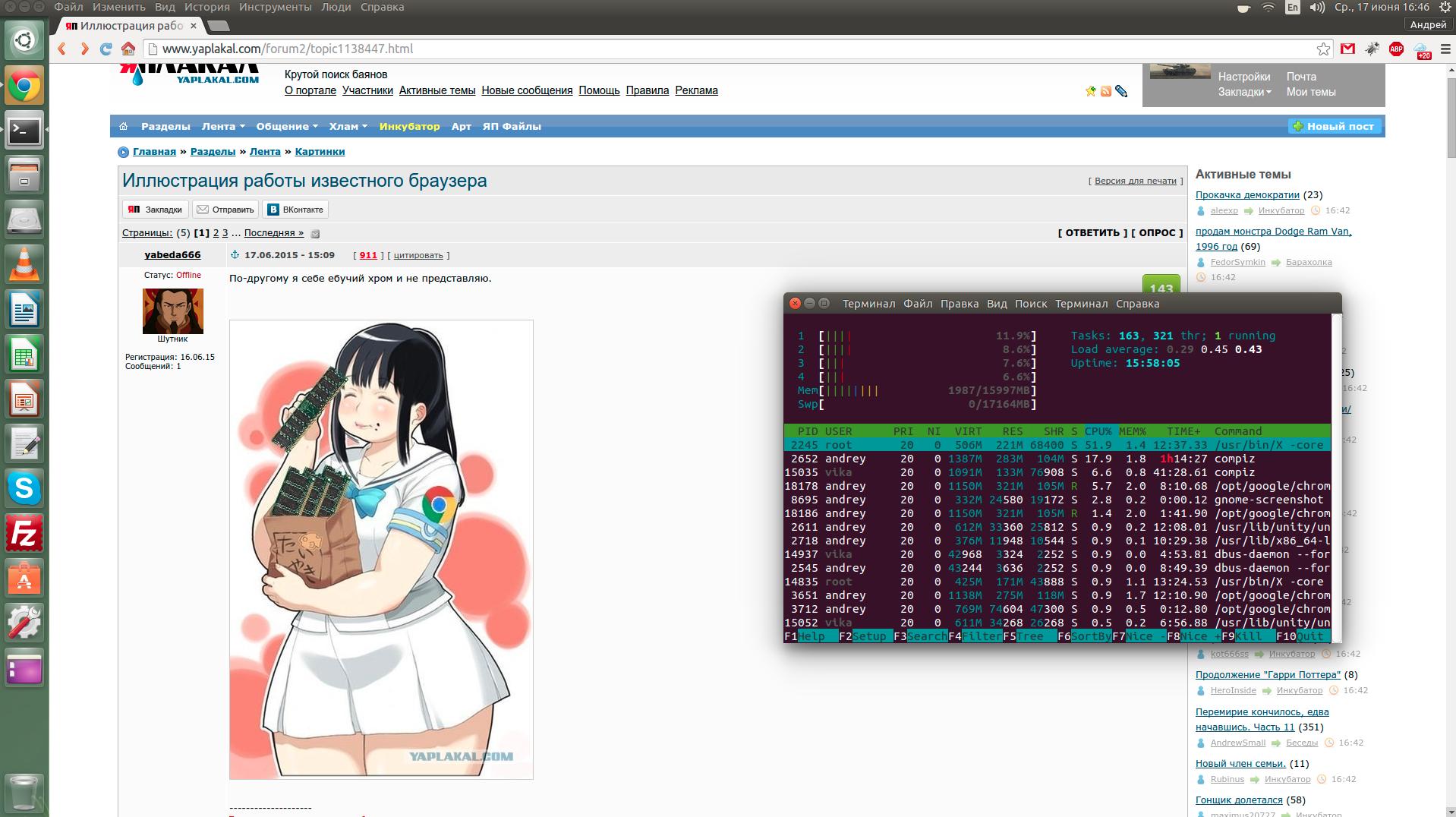Switch keyboard layout via the En indicator
The image size is (1456, 817).
1292,8
